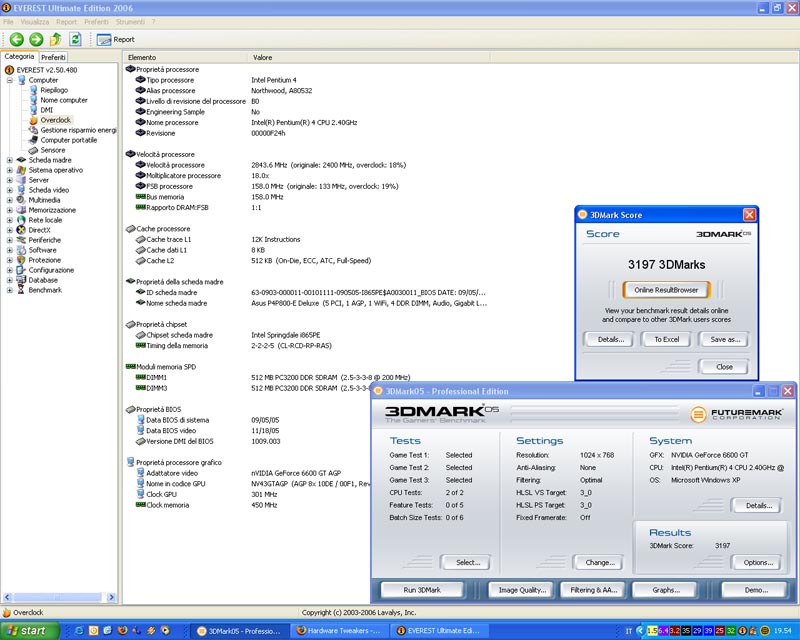Click the Server category icon
This screenshot has height=640, width=800.
[21, 180]
